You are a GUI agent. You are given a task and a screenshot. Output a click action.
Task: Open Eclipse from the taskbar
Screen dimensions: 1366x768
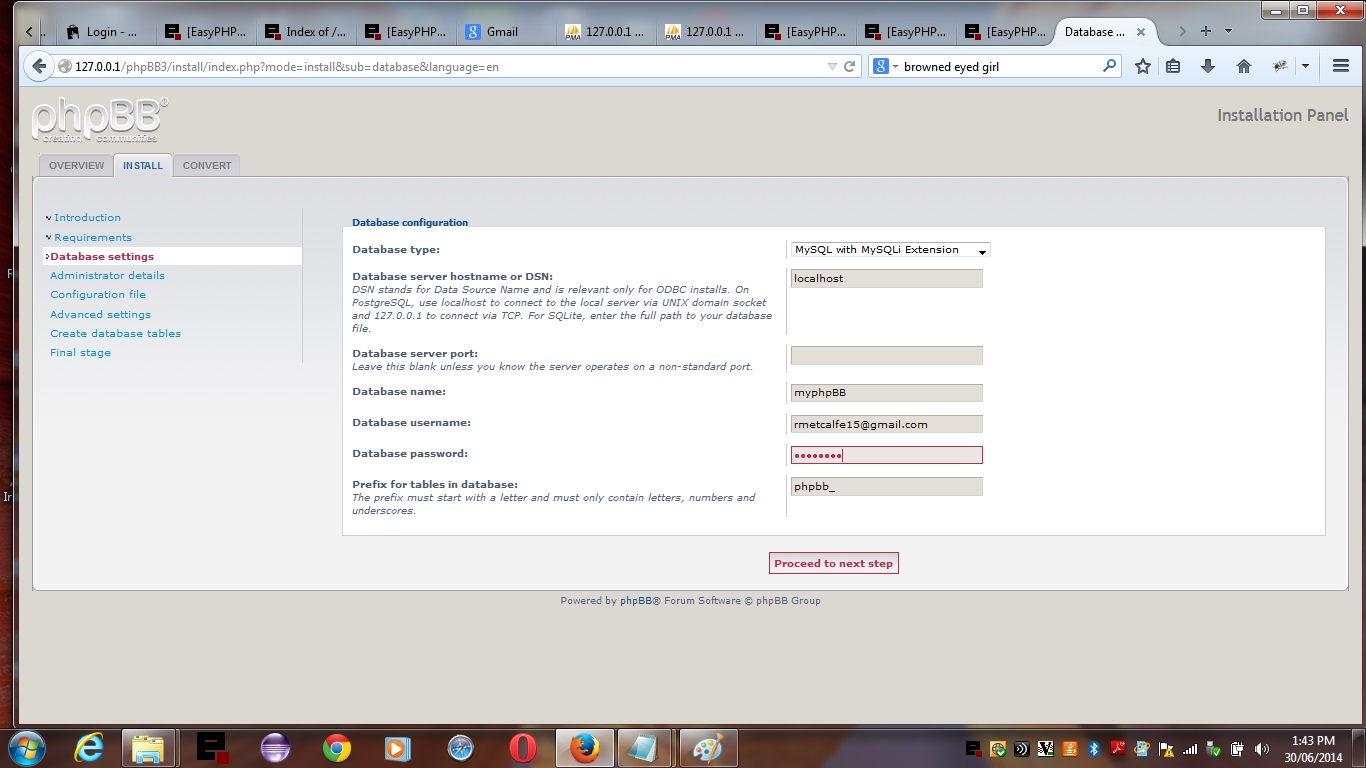(274, 748)
